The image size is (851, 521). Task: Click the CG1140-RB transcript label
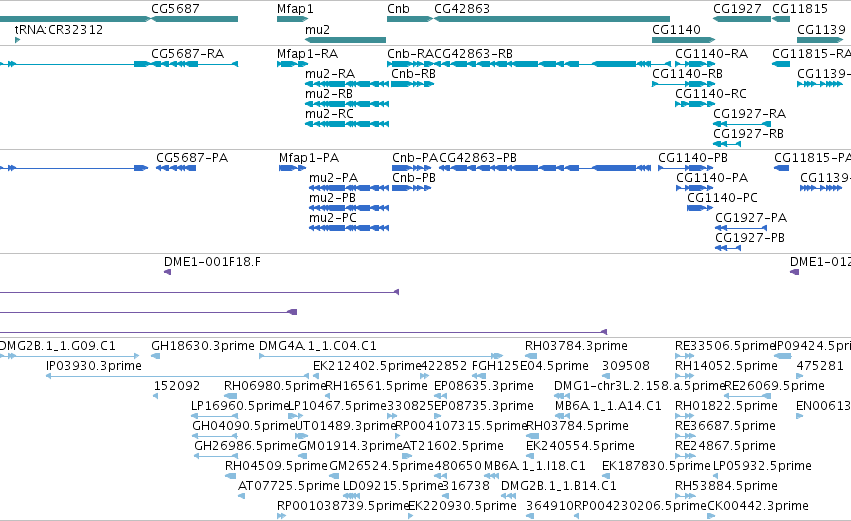687,74
